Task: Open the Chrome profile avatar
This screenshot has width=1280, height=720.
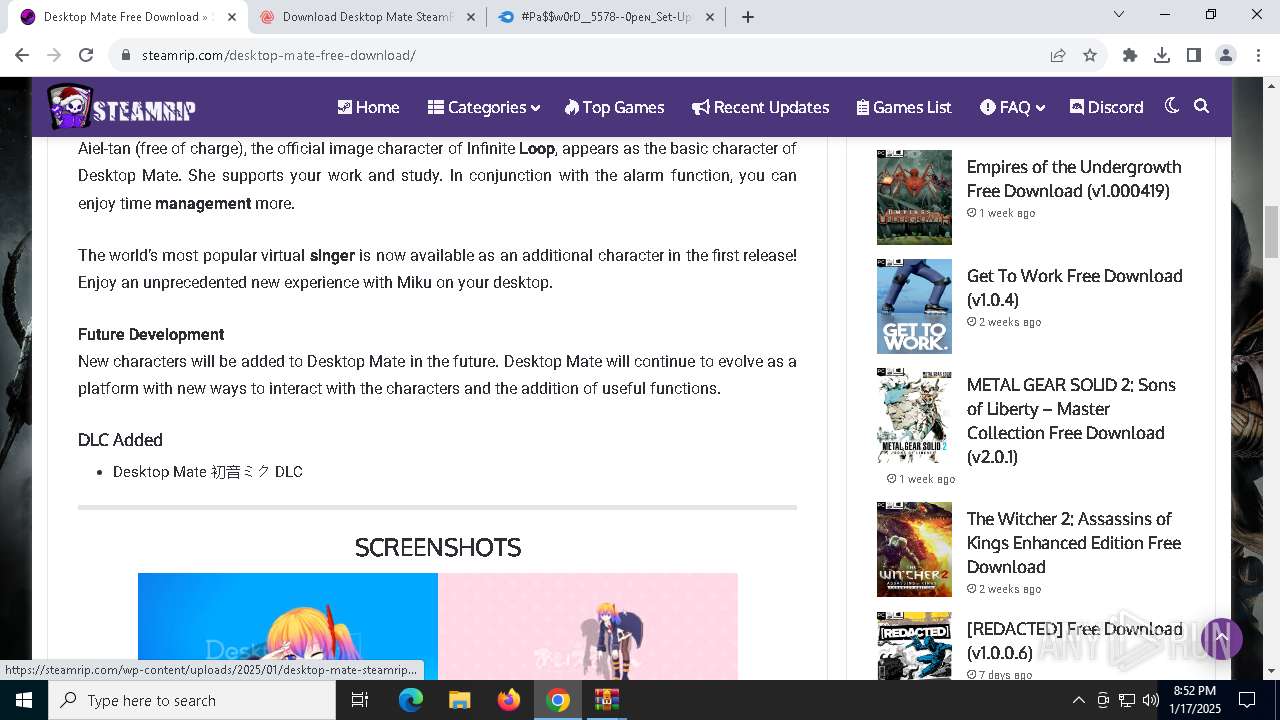Action: coord(1226,55)
